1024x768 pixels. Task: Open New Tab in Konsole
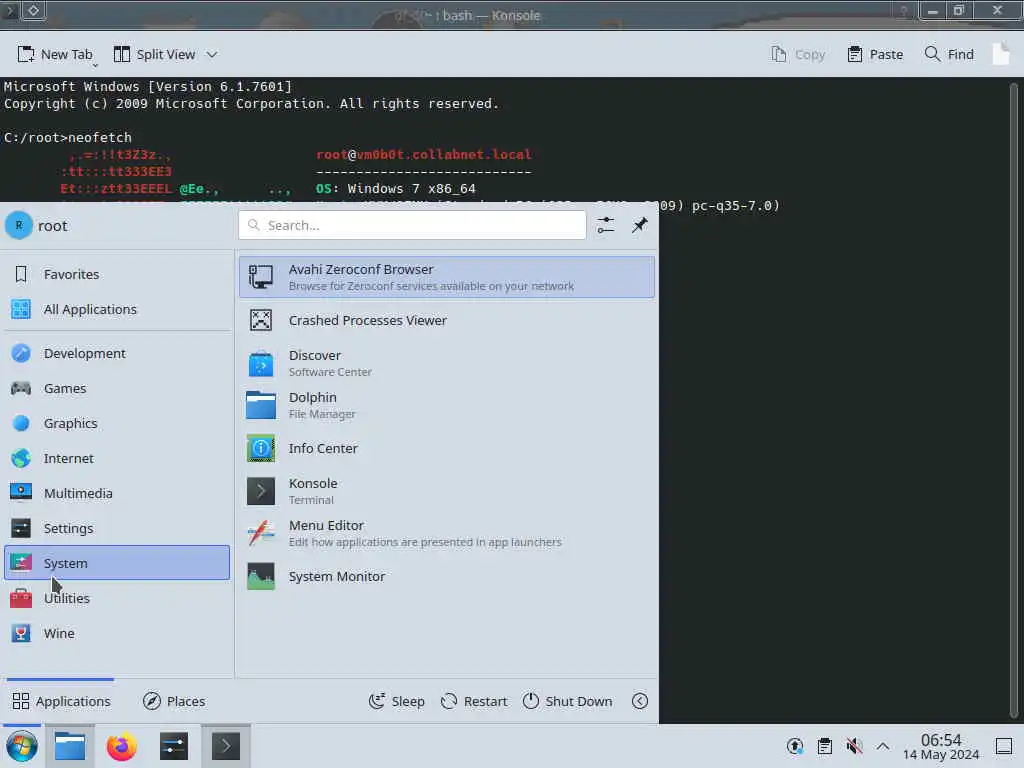[55, 54]
